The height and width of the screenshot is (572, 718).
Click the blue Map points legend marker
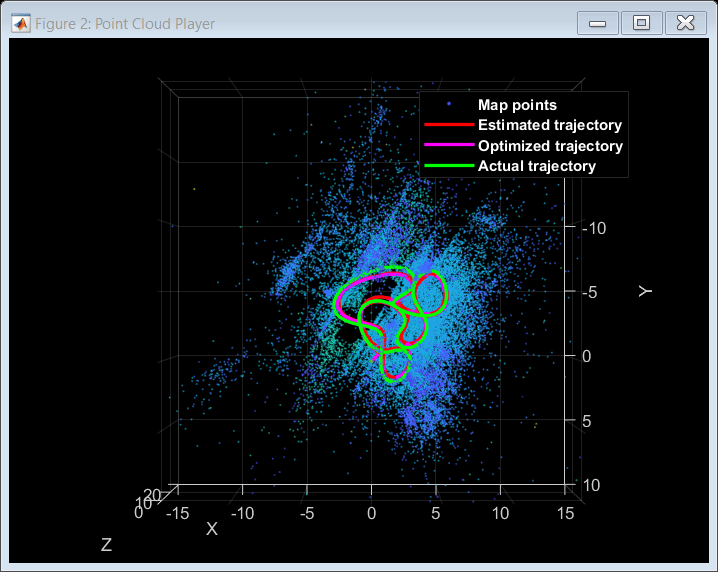point(449,104)
